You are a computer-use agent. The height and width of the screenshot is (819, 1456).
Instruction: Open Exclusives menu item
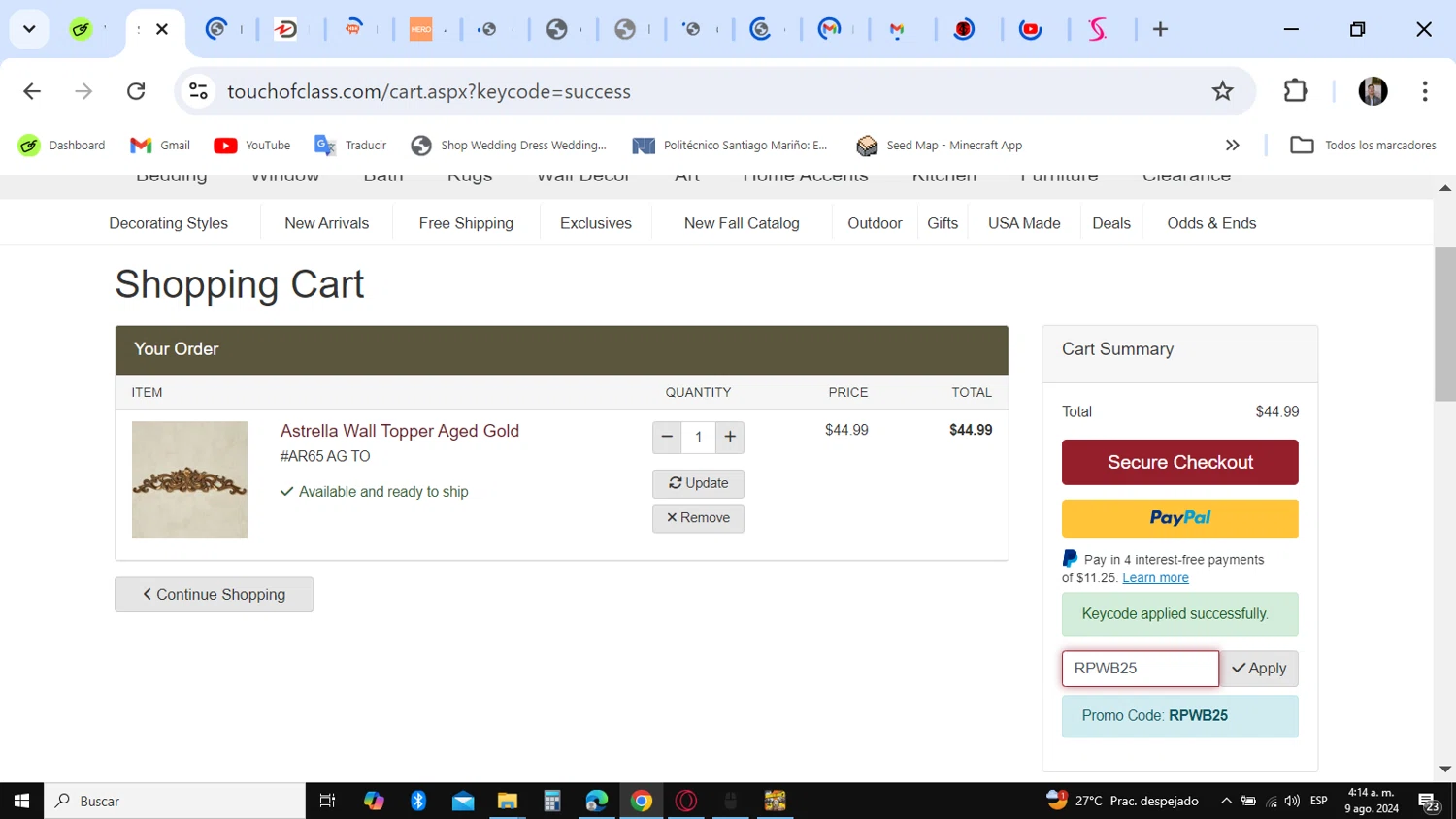(x=596, y=223)
